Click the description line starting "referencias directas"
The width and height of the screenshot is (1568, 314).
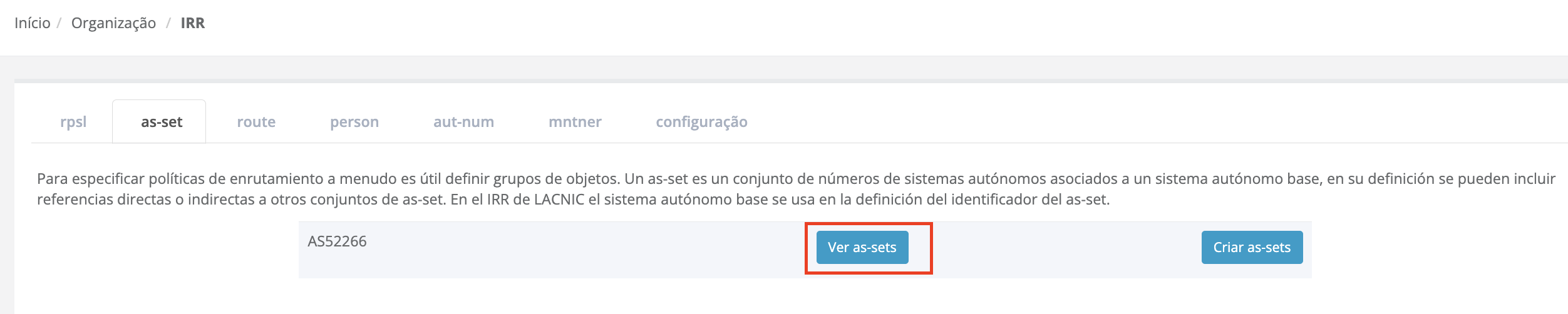tap(573, 200)
